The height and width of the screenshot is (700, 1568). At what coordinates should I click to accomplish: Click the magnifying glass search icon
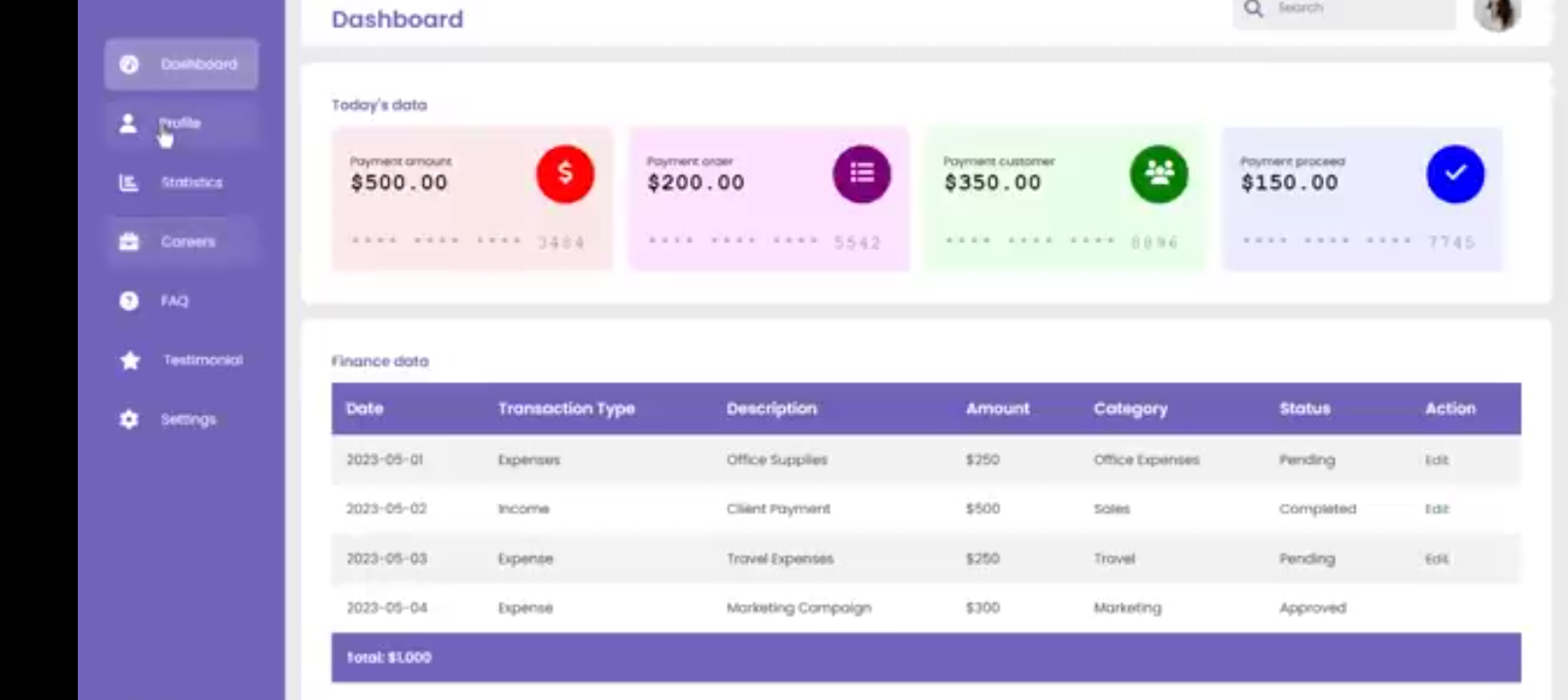1254,9
